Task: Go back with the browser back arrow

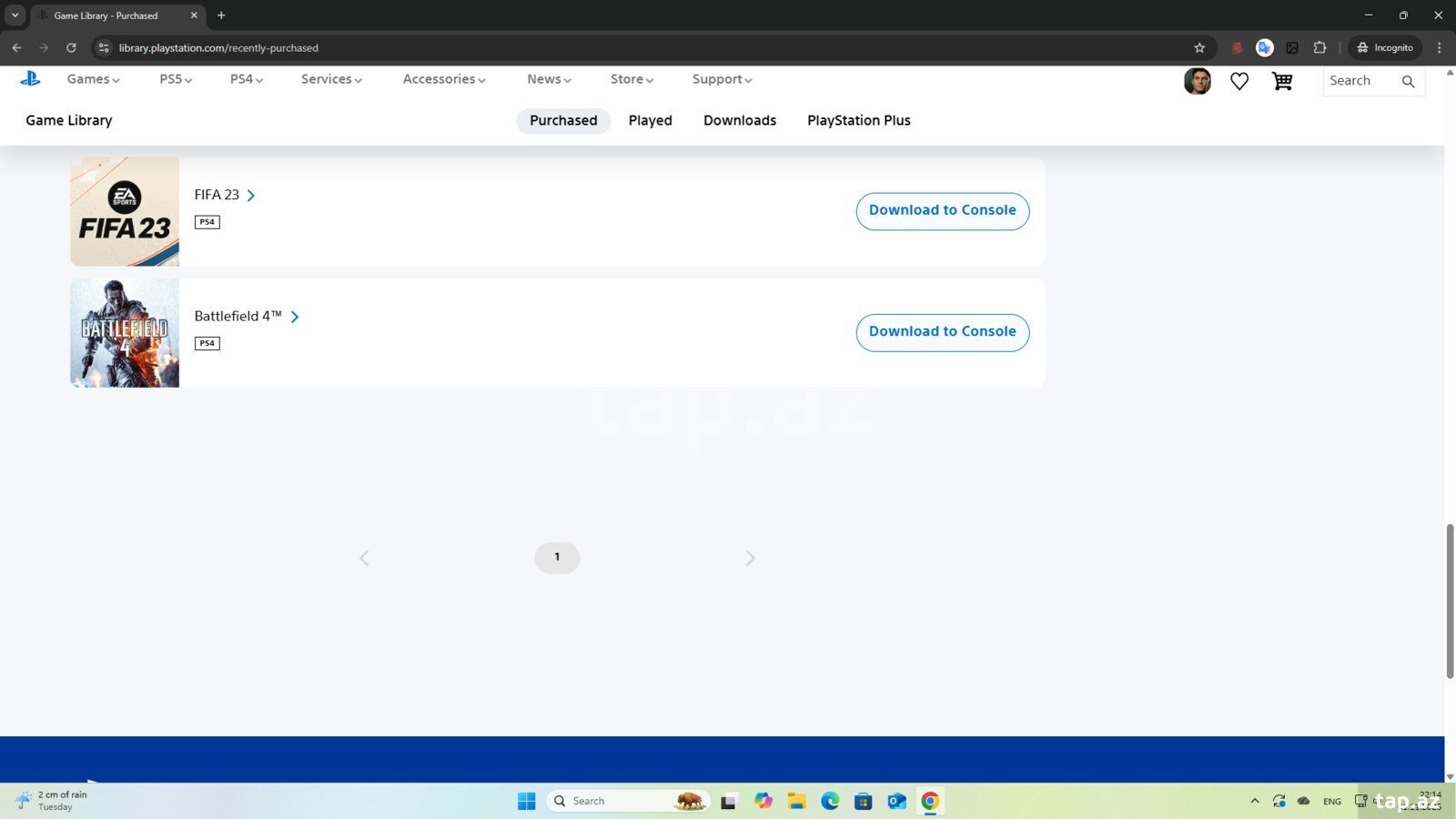Action: [16, 47]
